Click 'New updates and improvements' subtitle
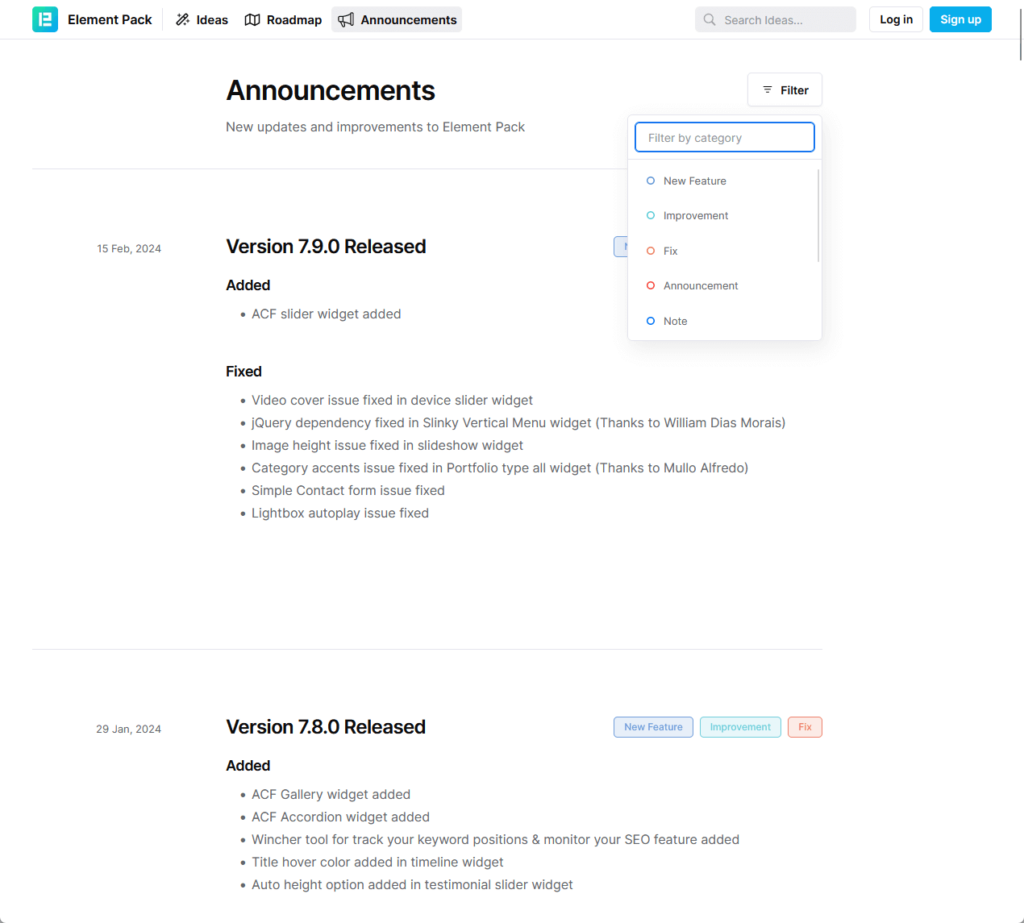The width and height of the screenshot is (1024, 923). (376, 127)
